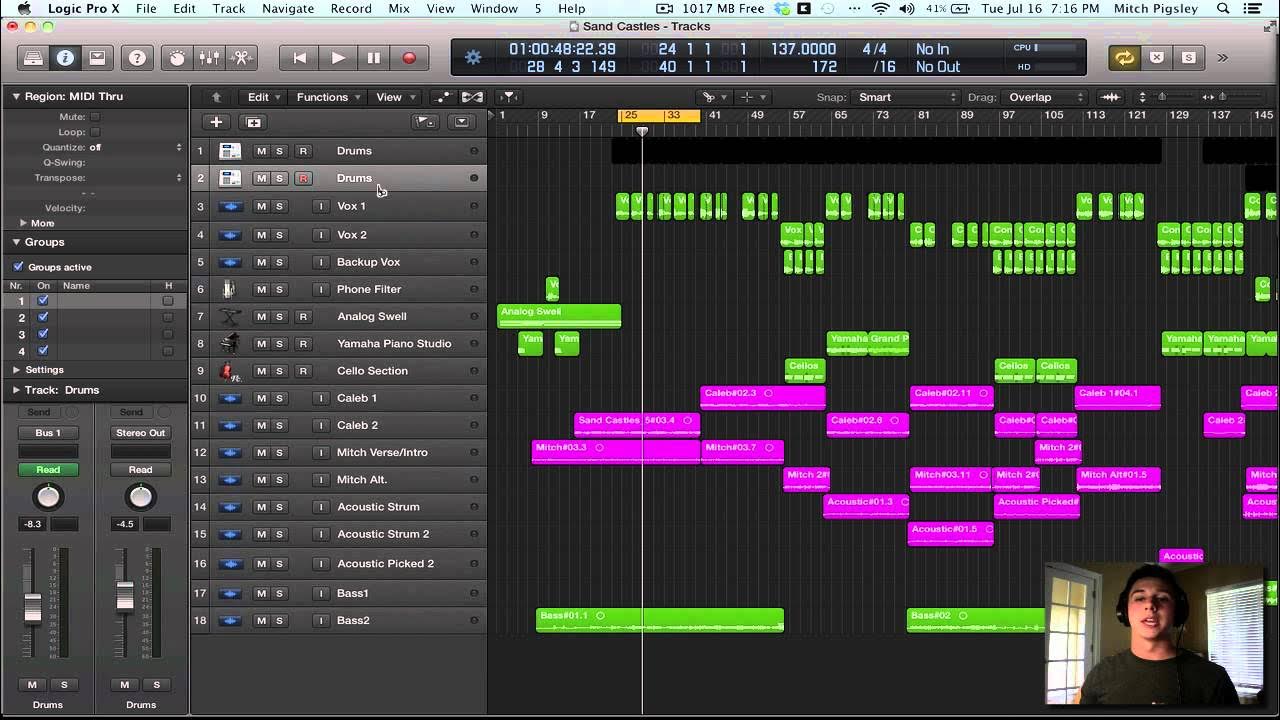The height and width of the screenshot is (720, 1280).
Task: Go to beginning of project
Action: tap(299, 58)
